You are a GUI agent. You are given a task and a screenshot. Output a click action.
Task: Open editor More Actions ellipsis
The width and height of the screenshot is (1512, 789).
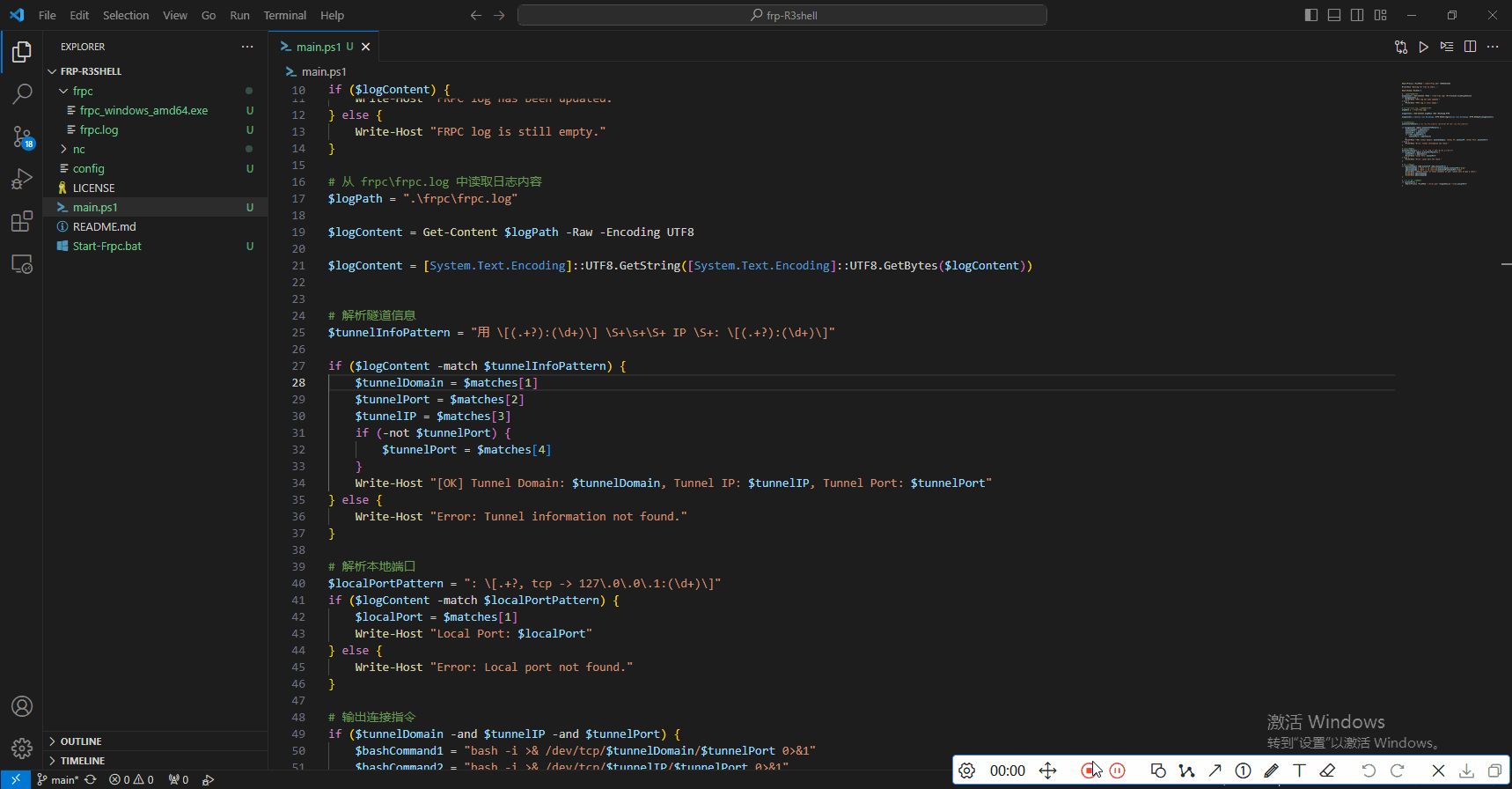pos(1493,47)
